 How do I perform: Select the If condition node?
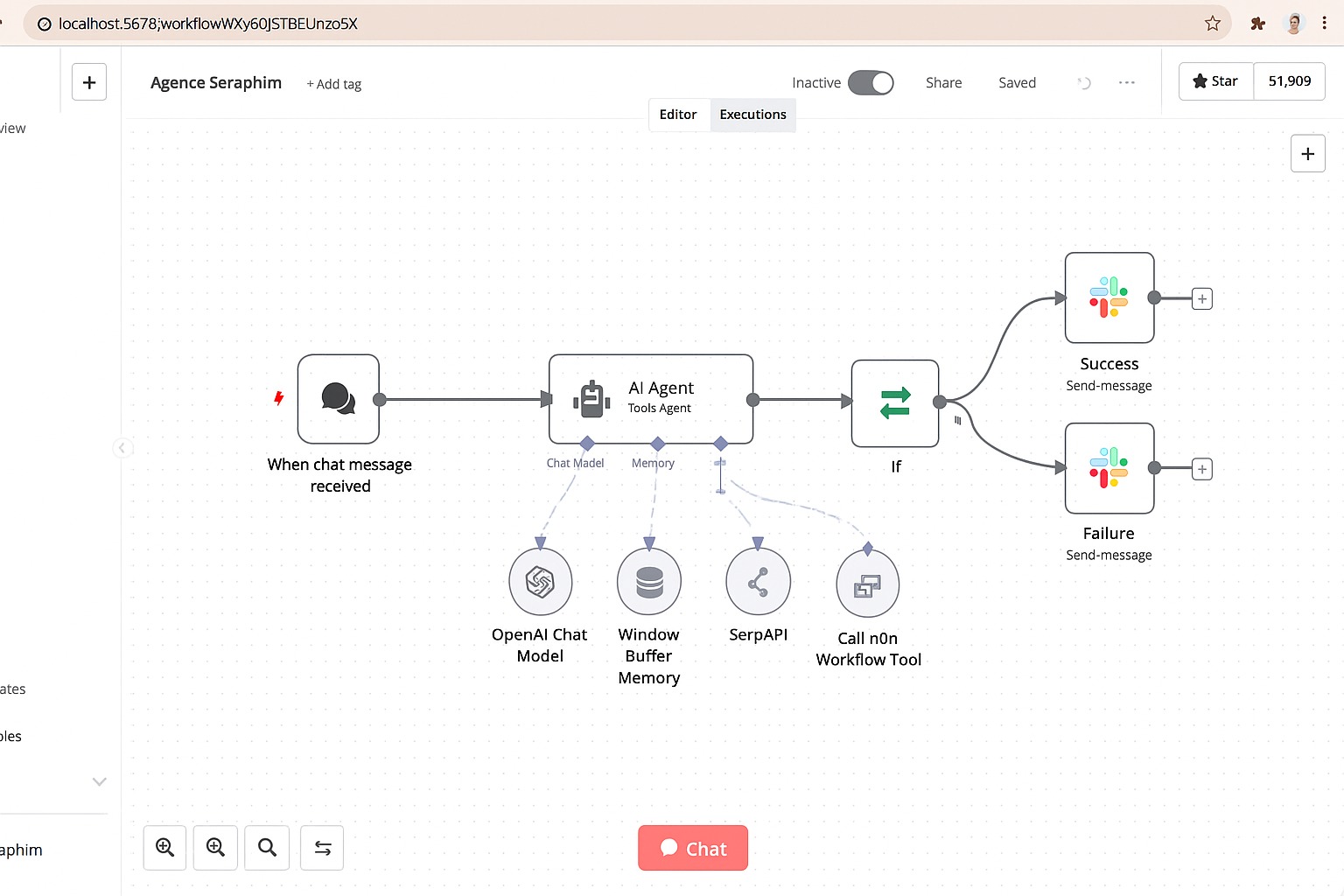894,402
